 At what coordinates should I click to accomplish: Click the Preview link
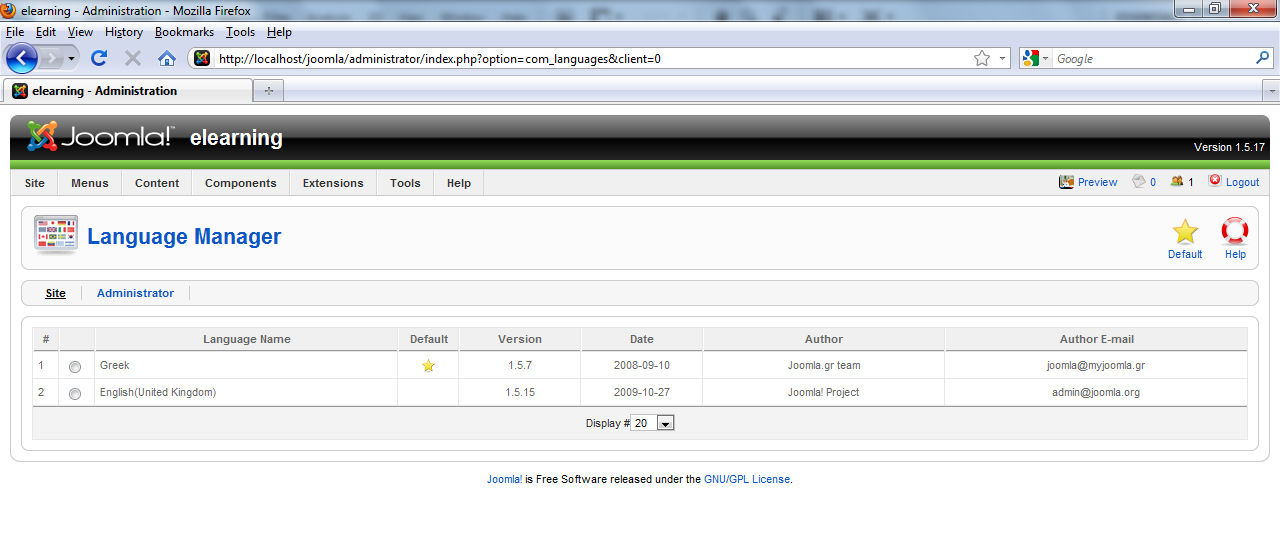click(x=1097, y=182)
